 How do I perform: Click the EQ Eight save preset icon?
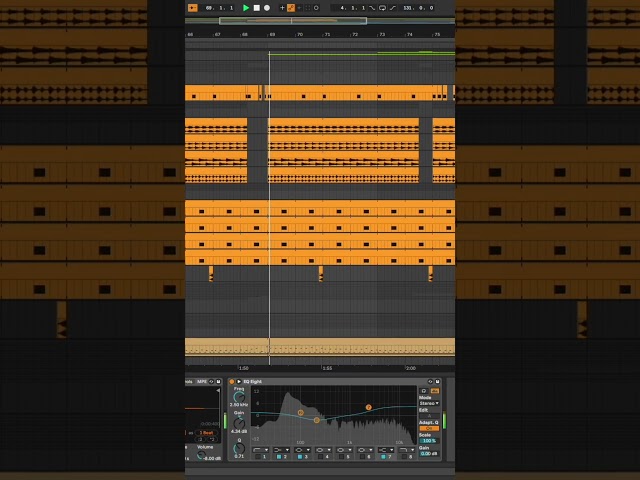click(438, 382)
